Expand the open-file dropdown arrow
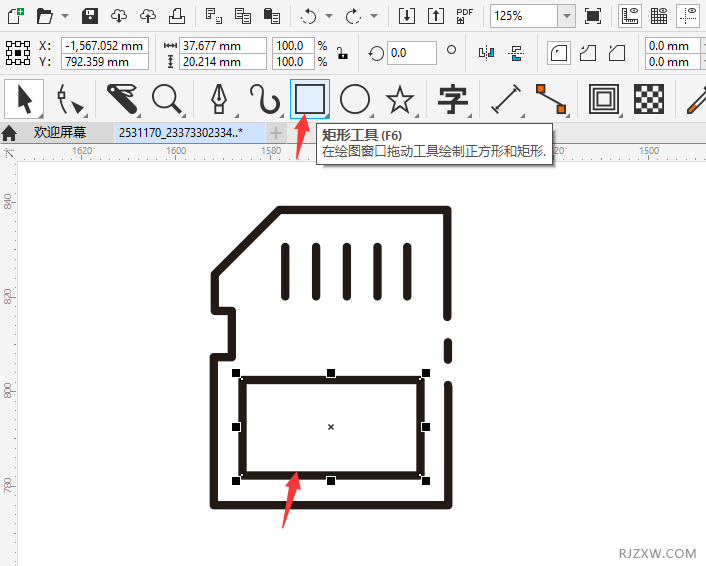This screenshot has height=566, width=706. pyautogui.click(x=65, y=16)
